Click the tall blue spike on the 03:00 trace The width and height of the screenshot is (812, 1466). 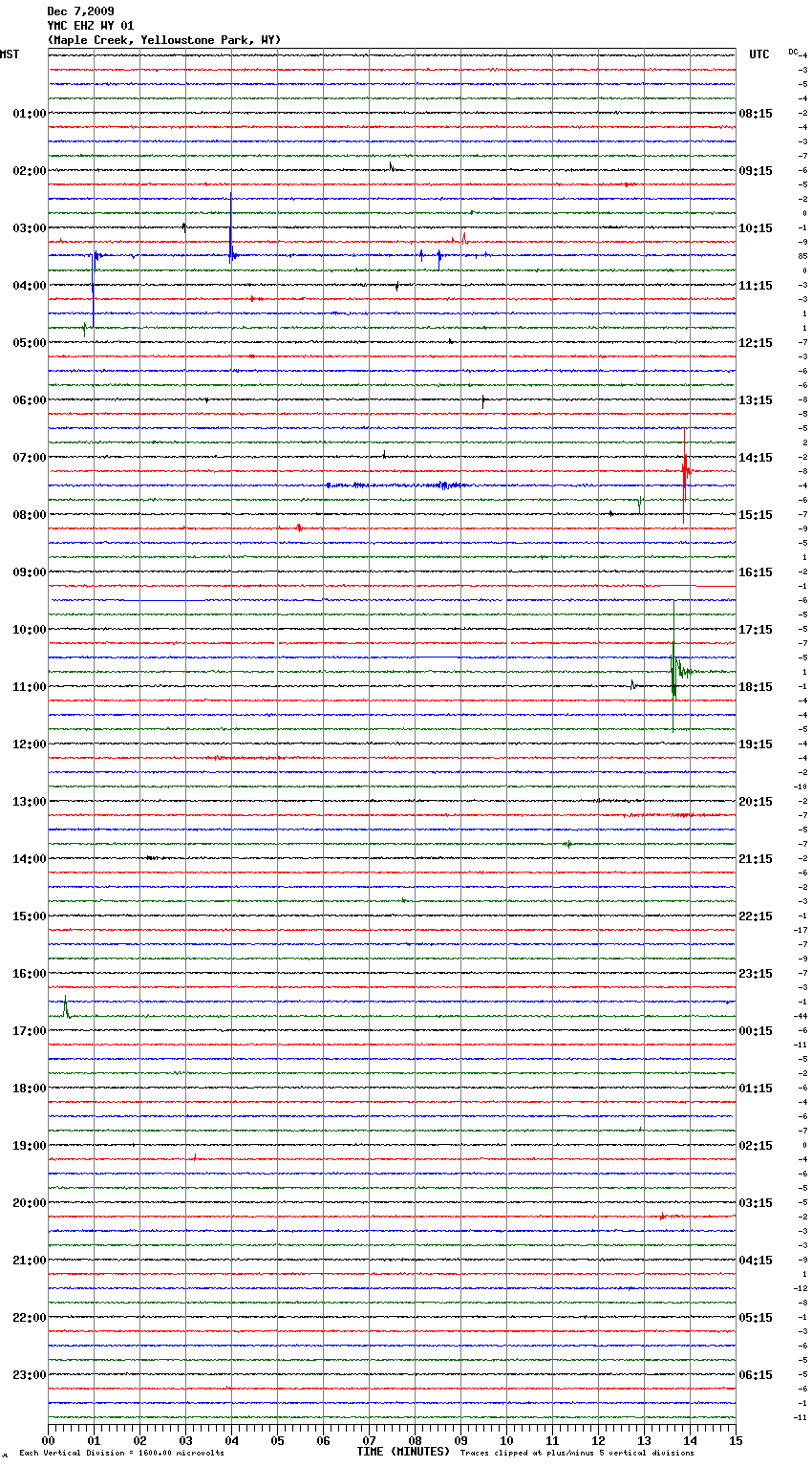231,229
